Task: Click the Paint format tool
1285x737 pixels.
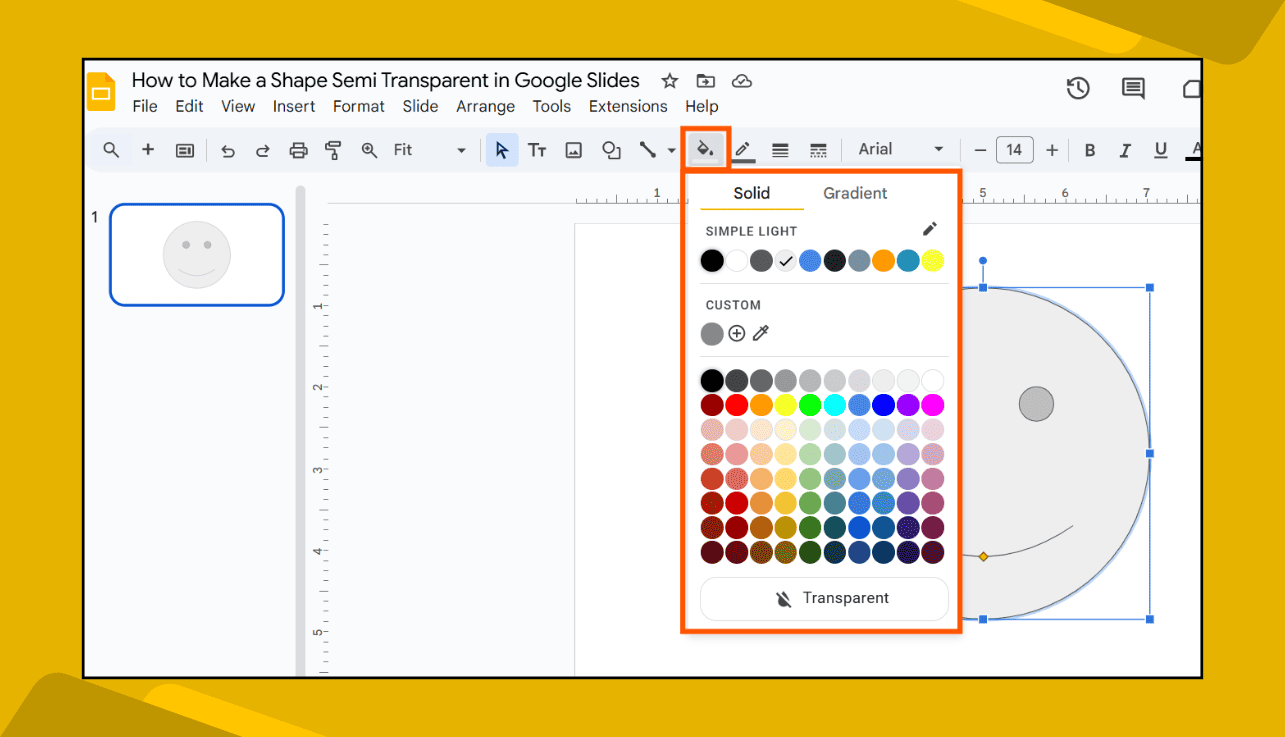Action: 333,149
